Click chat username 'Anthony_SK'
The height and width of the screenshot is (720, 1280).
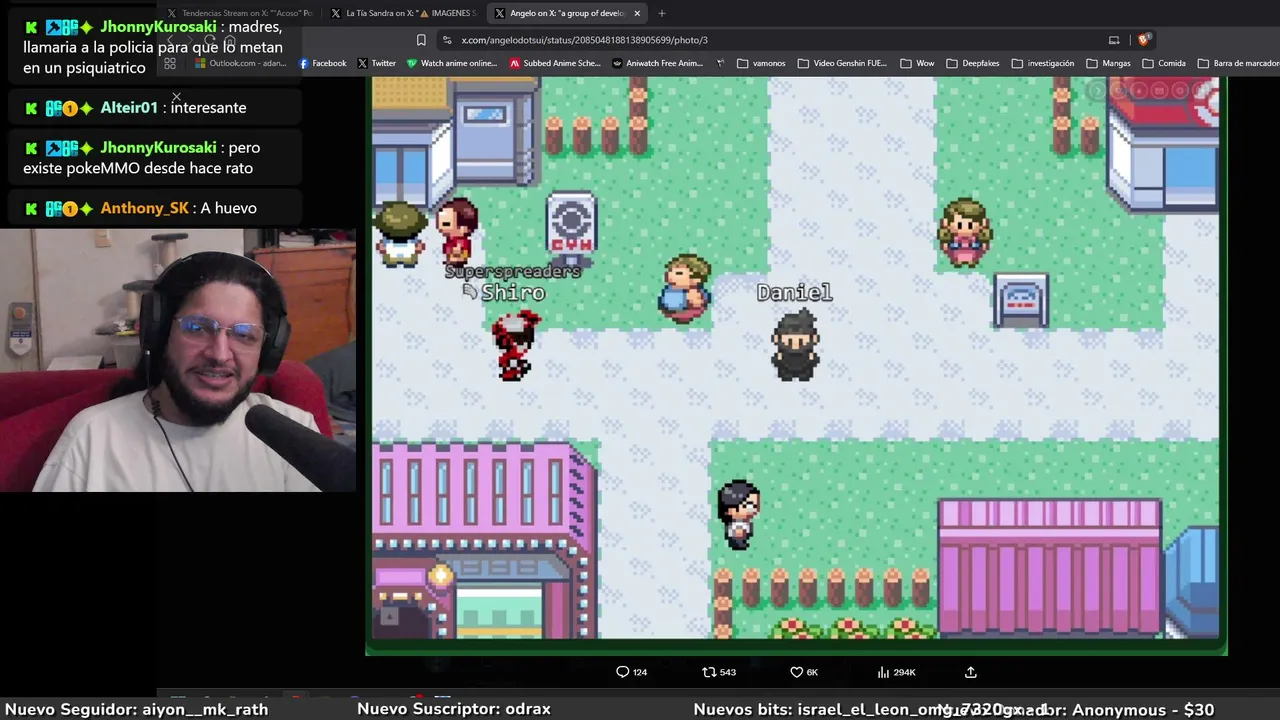point(144,208)
